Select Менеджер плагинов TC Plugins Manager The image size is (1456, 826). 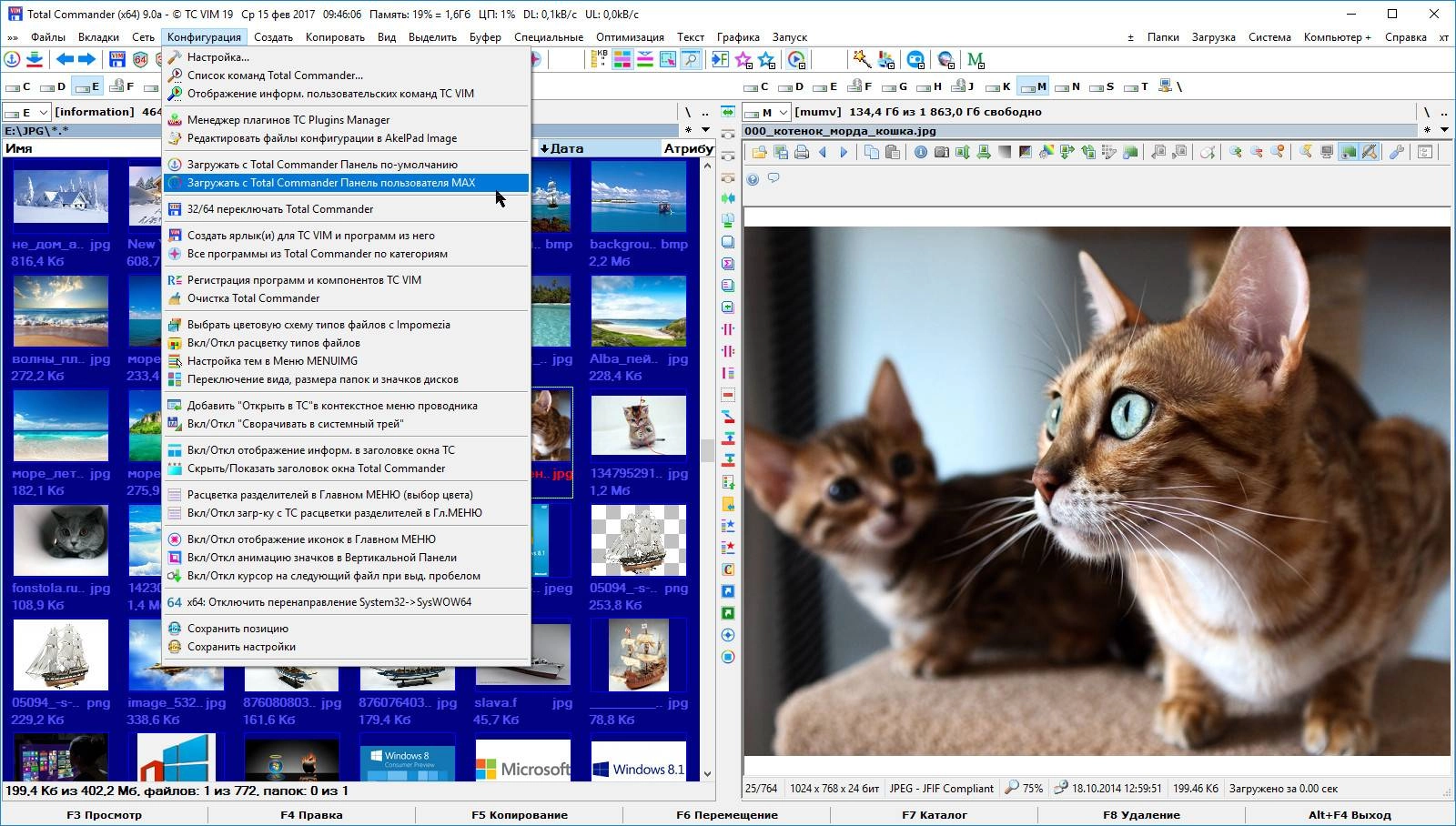[x=288, y=120]
